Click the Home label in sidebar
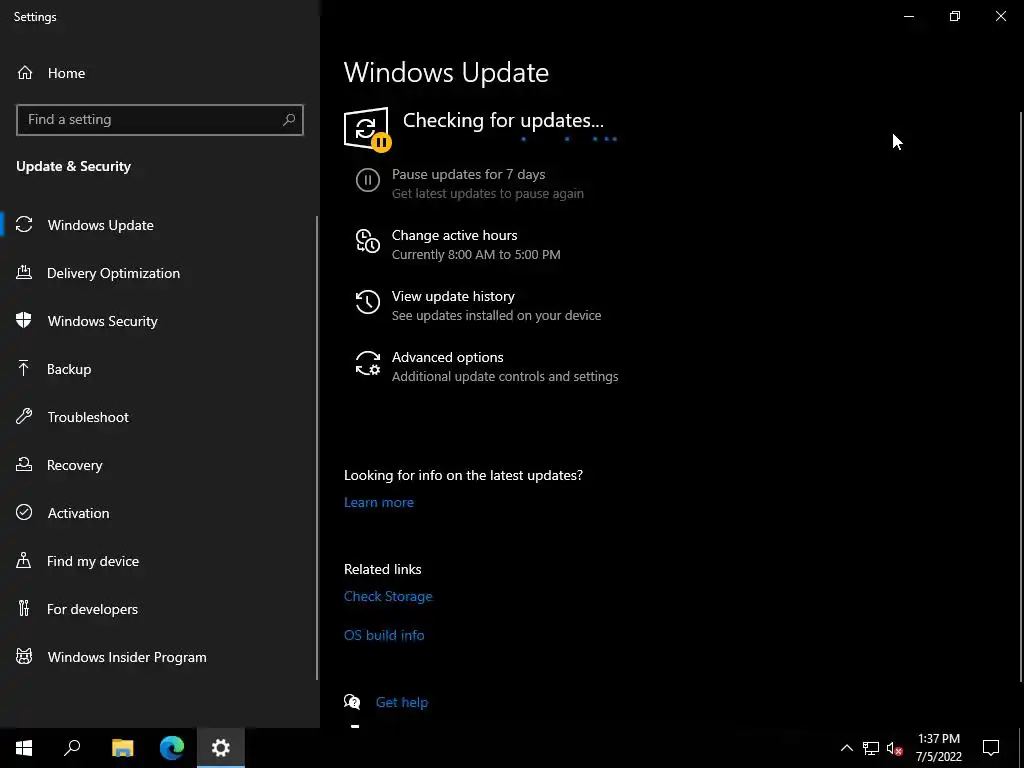 coord(66,73)
